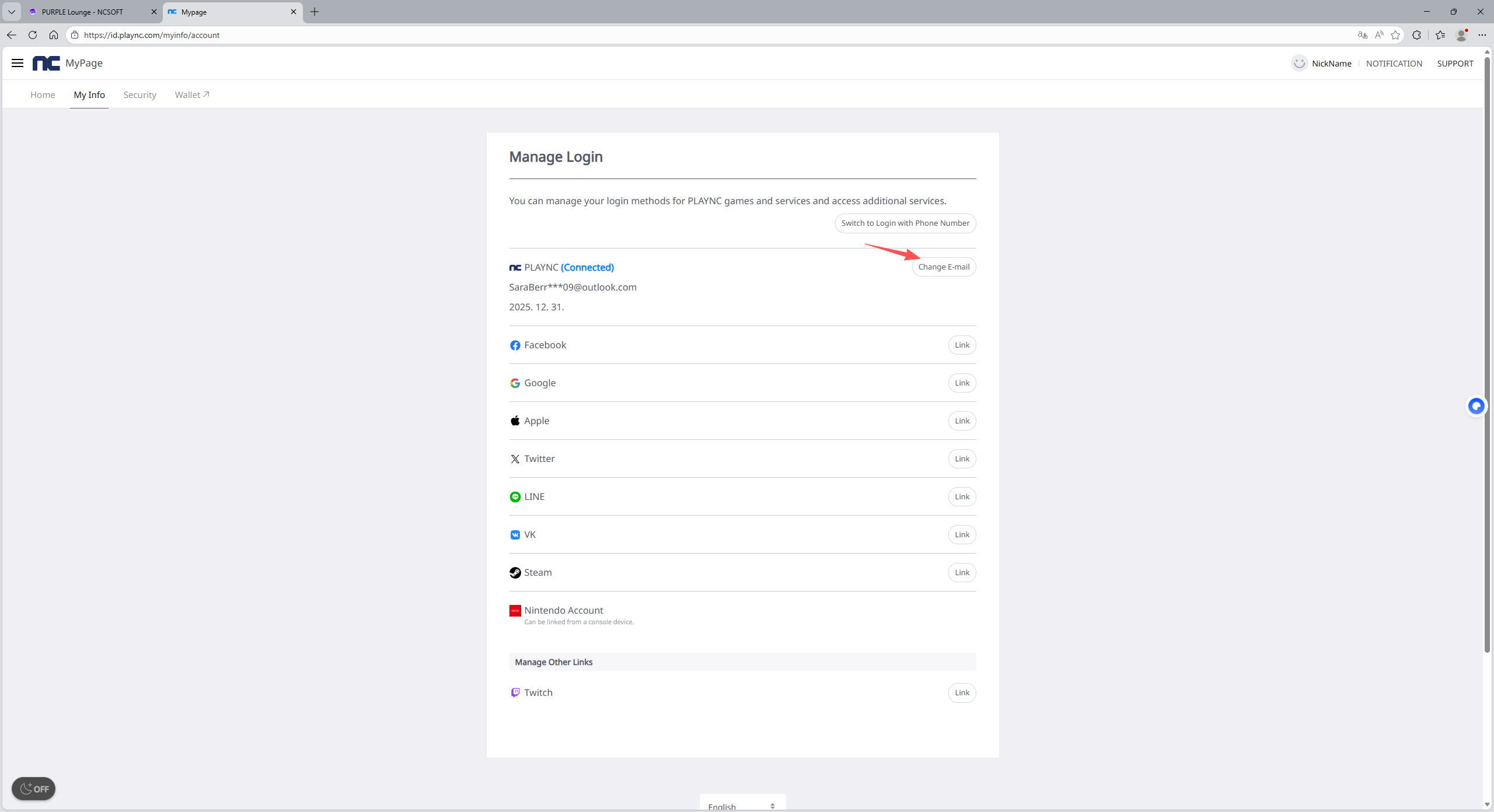Link the Steam account
The width and height of the screenshot is (1494, 812).
click(x=962, y=573)
